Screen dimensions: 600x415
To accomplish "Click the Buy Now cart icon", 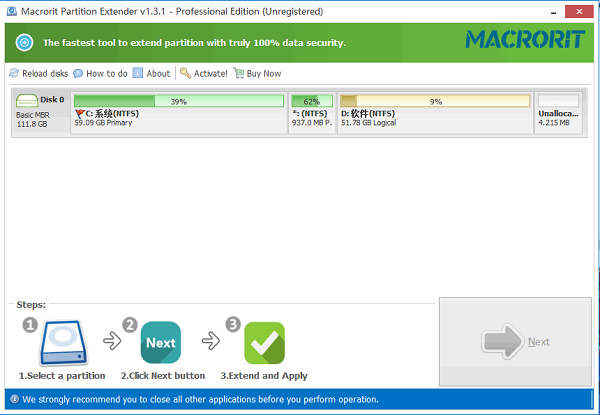I will 239,73.
